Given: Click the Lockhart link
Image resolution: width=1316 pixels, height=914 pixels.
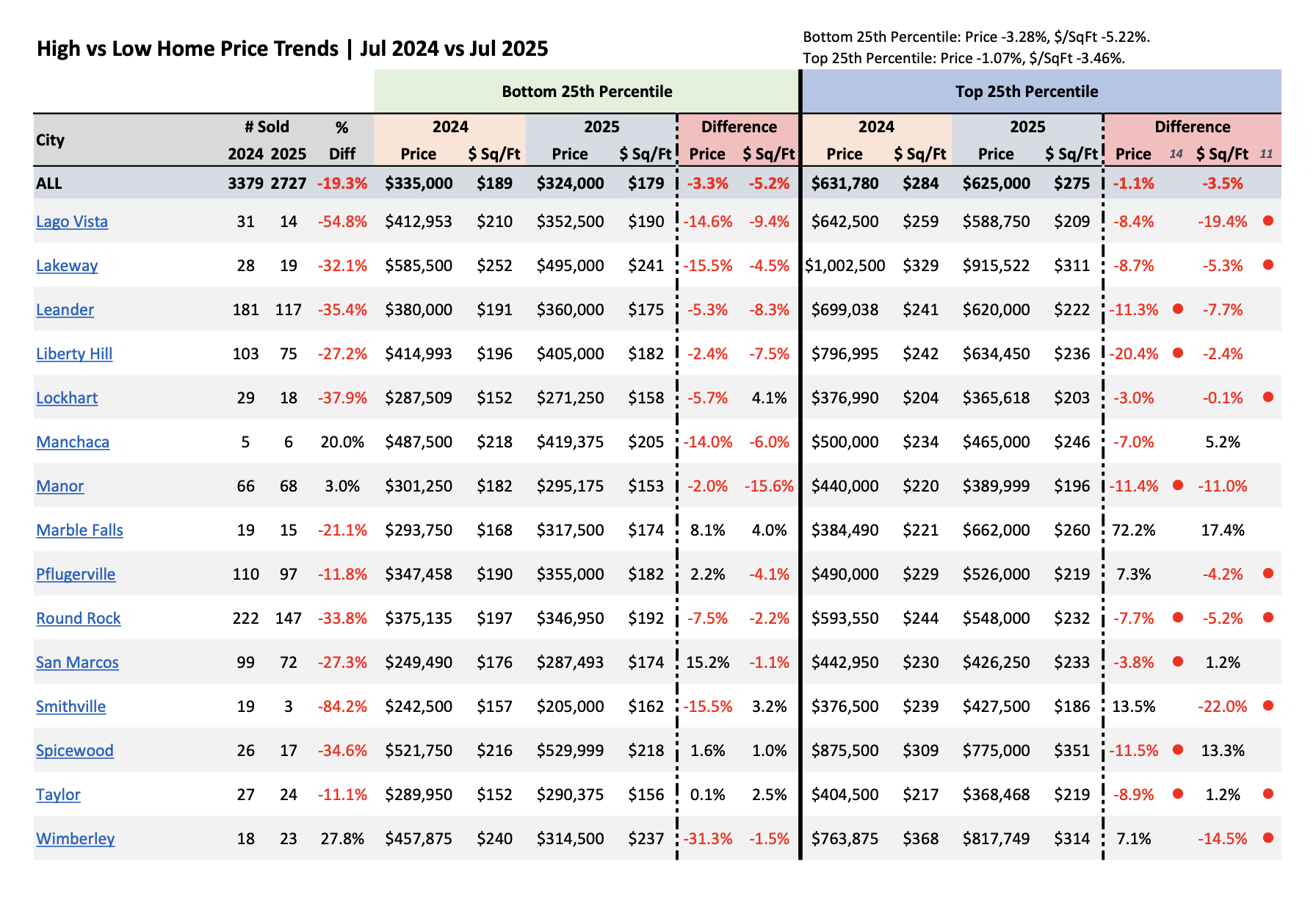Looking at the screenshot, I should (67, 397).
